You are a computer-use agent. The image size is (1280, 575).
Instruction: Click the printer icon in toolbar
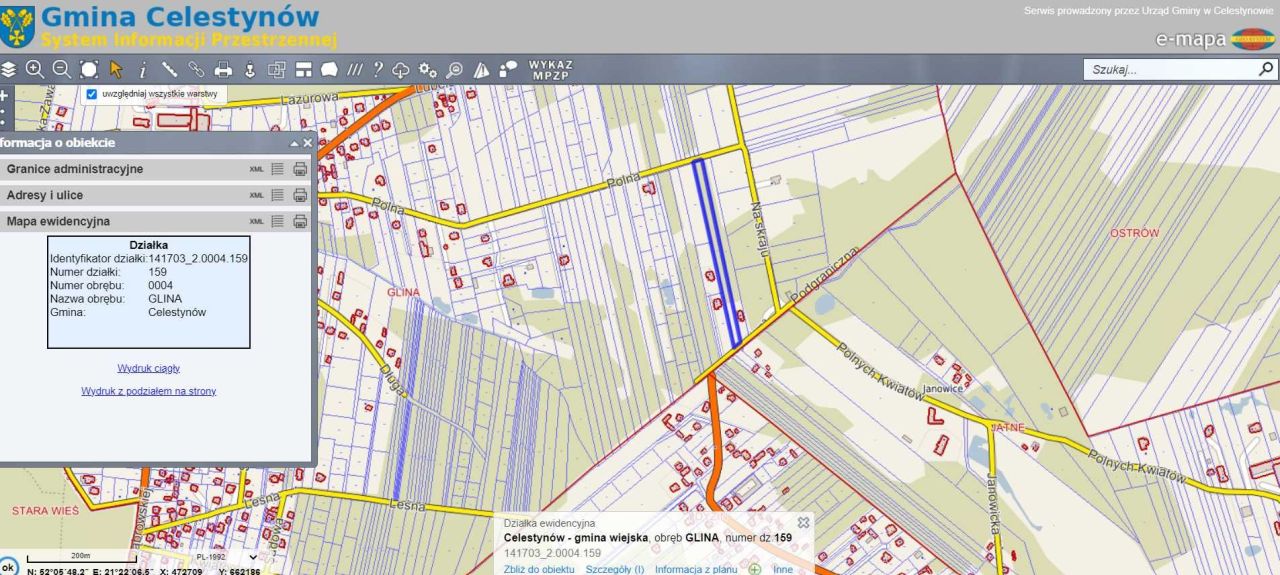coord(223,70)
